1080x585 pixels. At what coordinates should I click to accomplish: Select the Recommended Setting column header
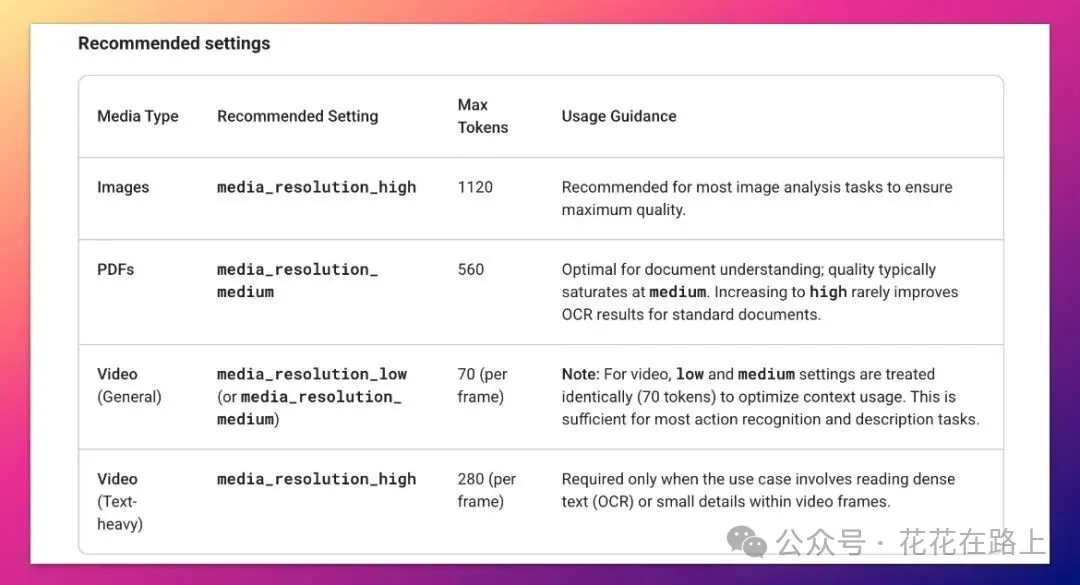tap(297, 116)
